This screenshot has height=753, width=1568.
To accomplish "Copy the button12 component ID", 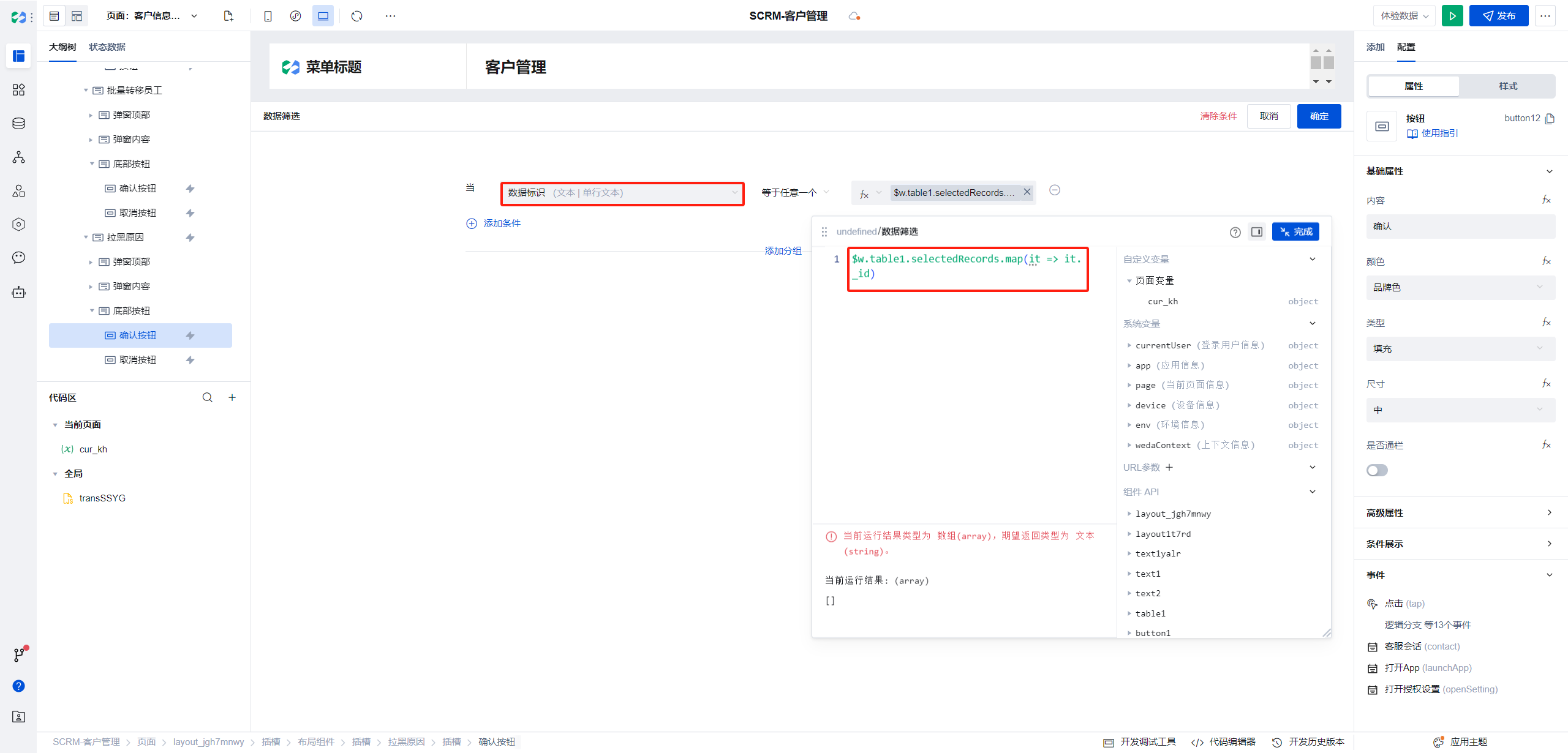I will pos(1550,118).
